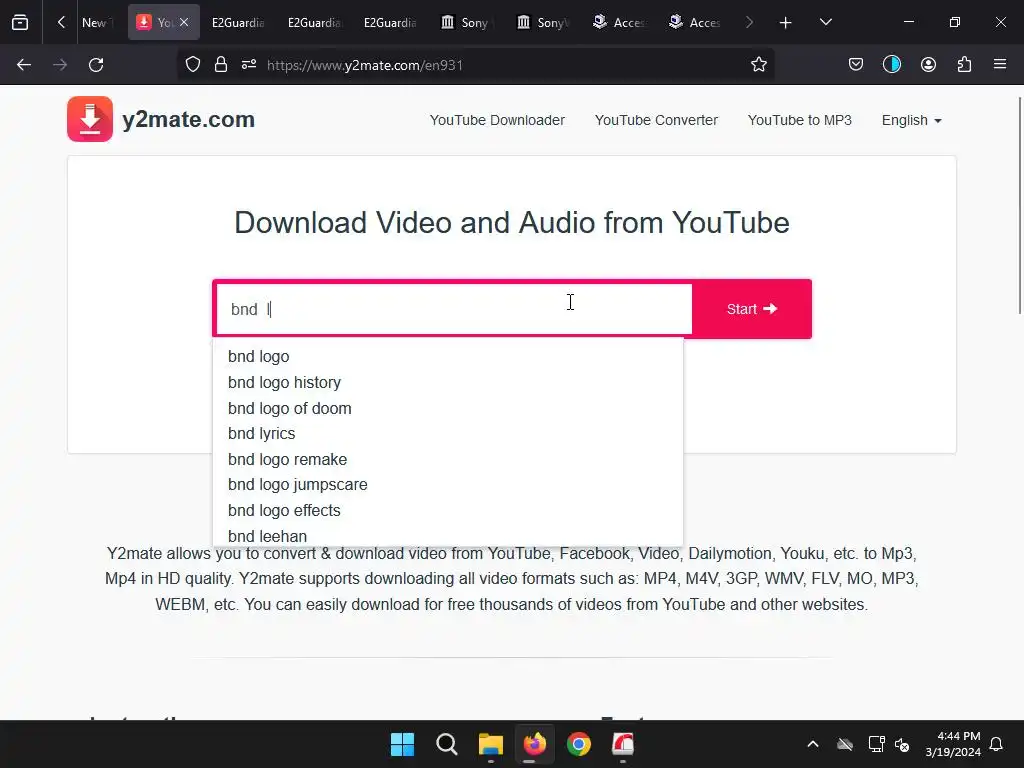Image resolution: width=1024 pixels, height=768 pixels.
Task: Switch to the second E2Guardian tab
Action: [314, 22]
